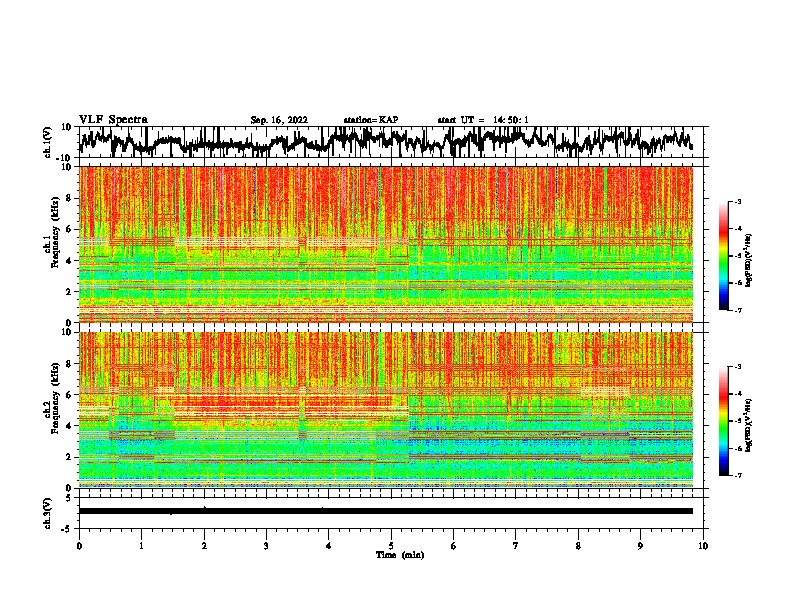Click the ch.3(V) axis label

[x=48, y=513]
